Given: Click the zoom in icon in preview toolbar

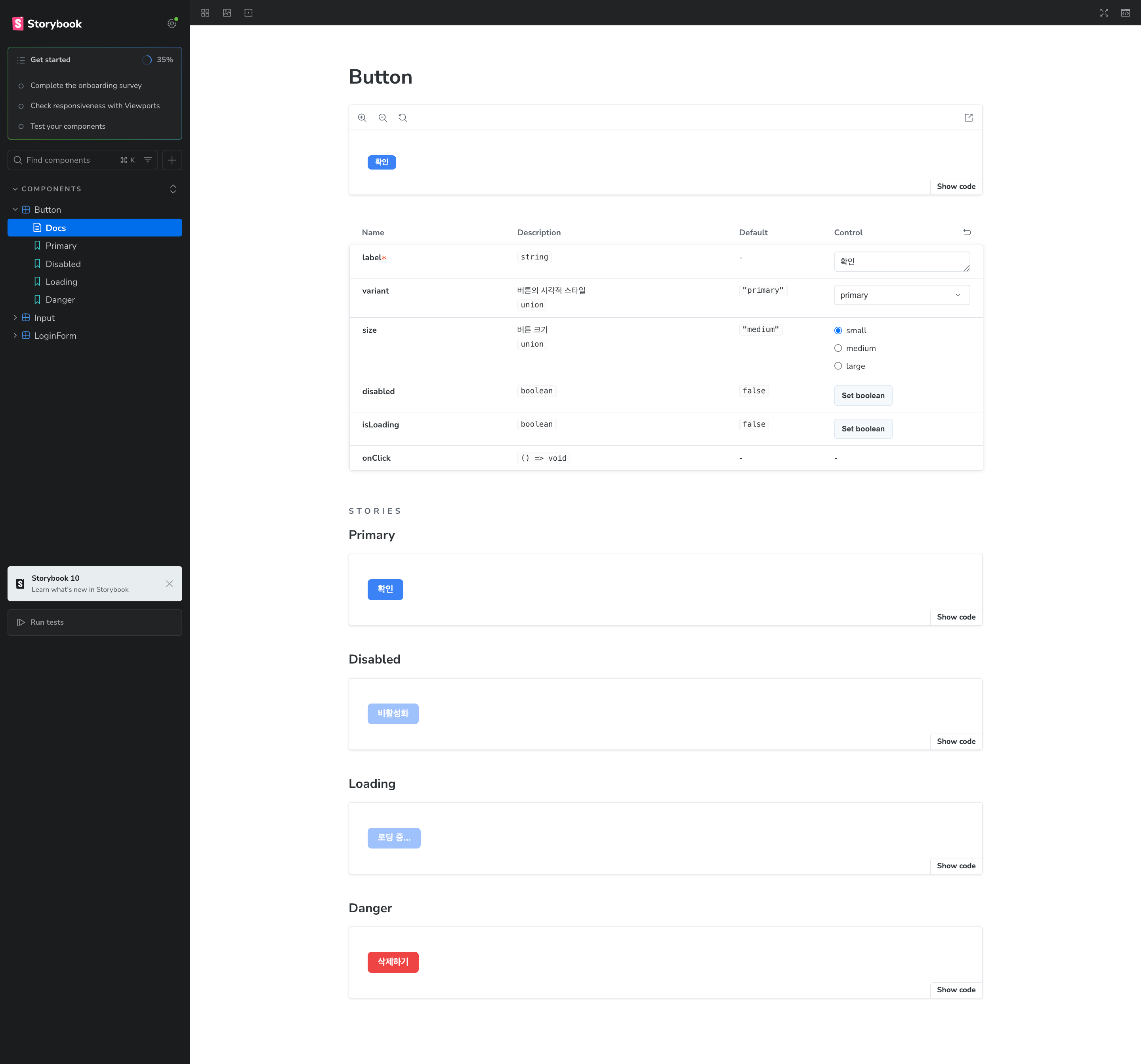Looking at the screenshot, I should [362, 118].
